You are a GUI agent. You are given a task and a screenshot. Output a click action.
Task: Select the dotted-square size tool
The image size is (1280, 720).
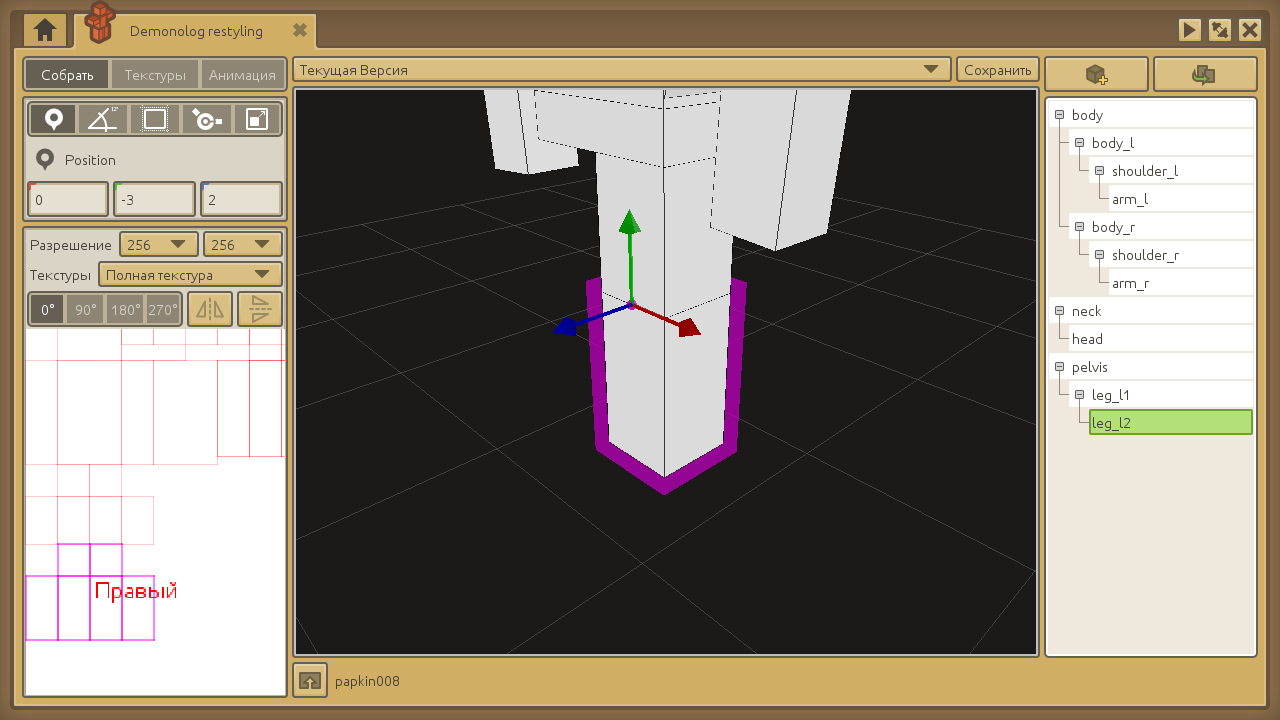coord(155,119)
